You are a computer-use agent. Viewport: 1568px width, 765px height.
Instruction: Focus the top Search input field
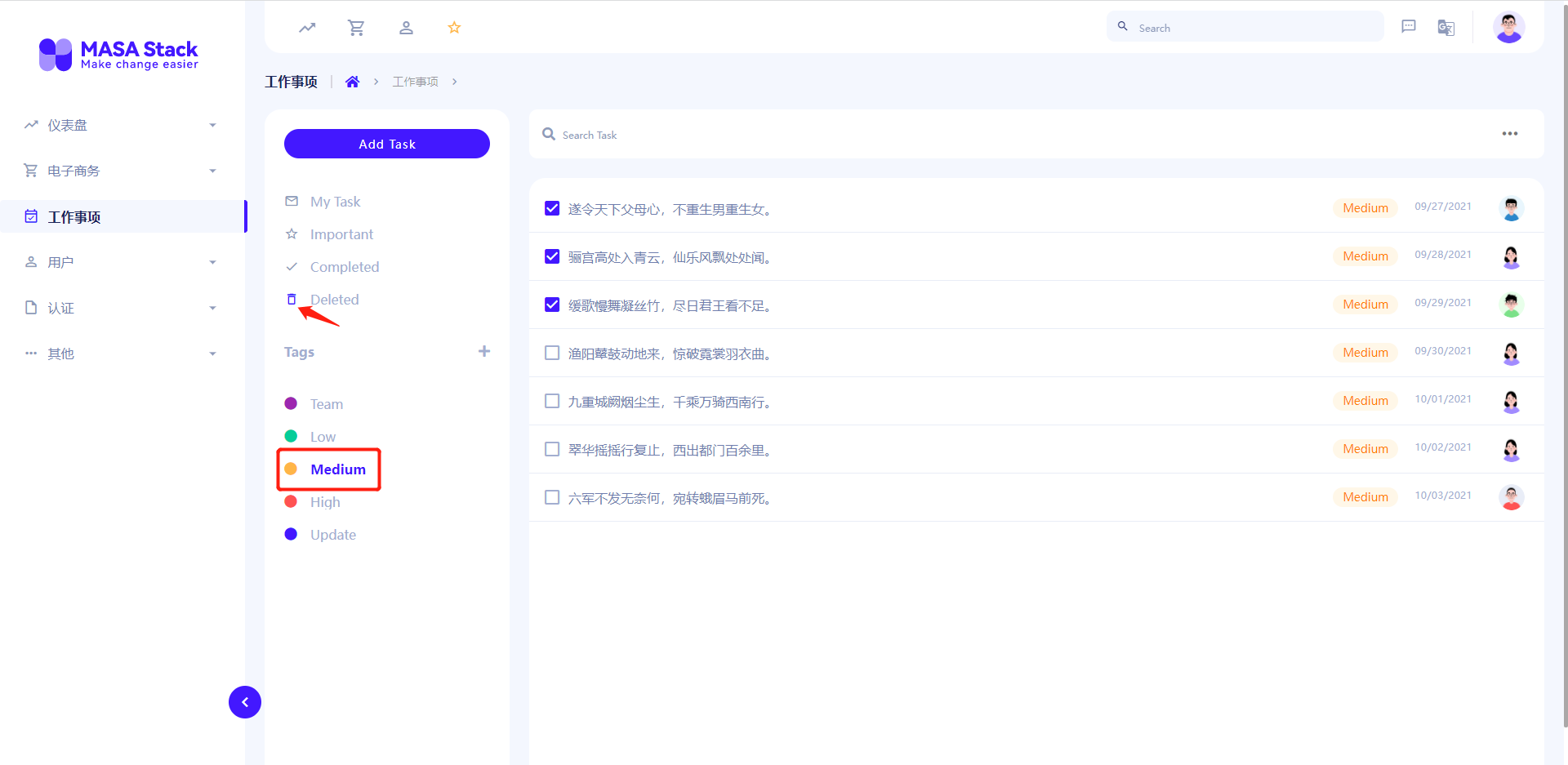pos(1245,27)
